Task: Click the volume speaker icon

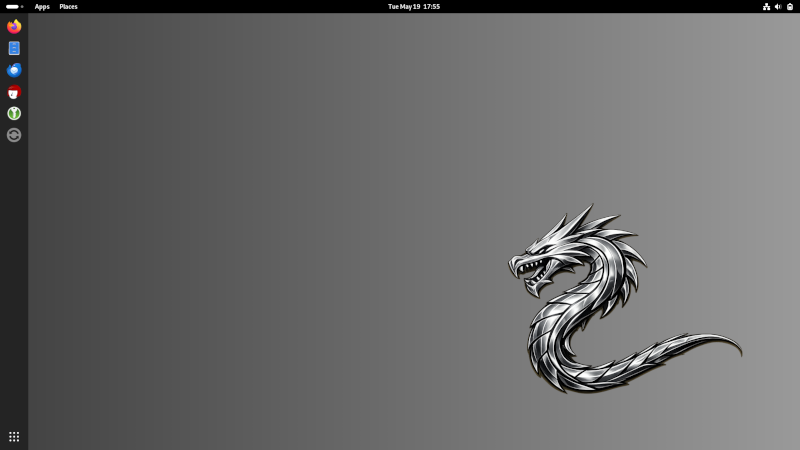Action: [778, 7]
